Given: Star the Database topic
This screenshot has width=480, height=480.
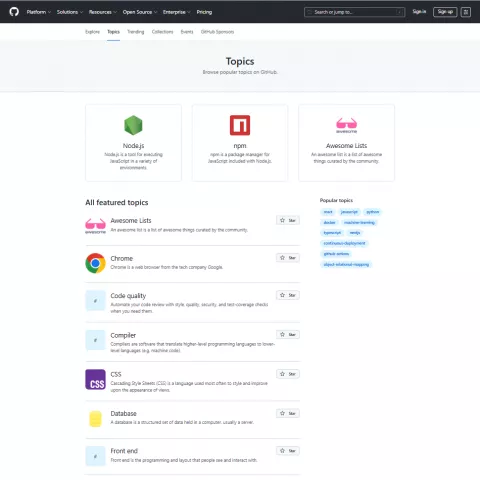Looking at the screenshot, I should tap(288, 413).
